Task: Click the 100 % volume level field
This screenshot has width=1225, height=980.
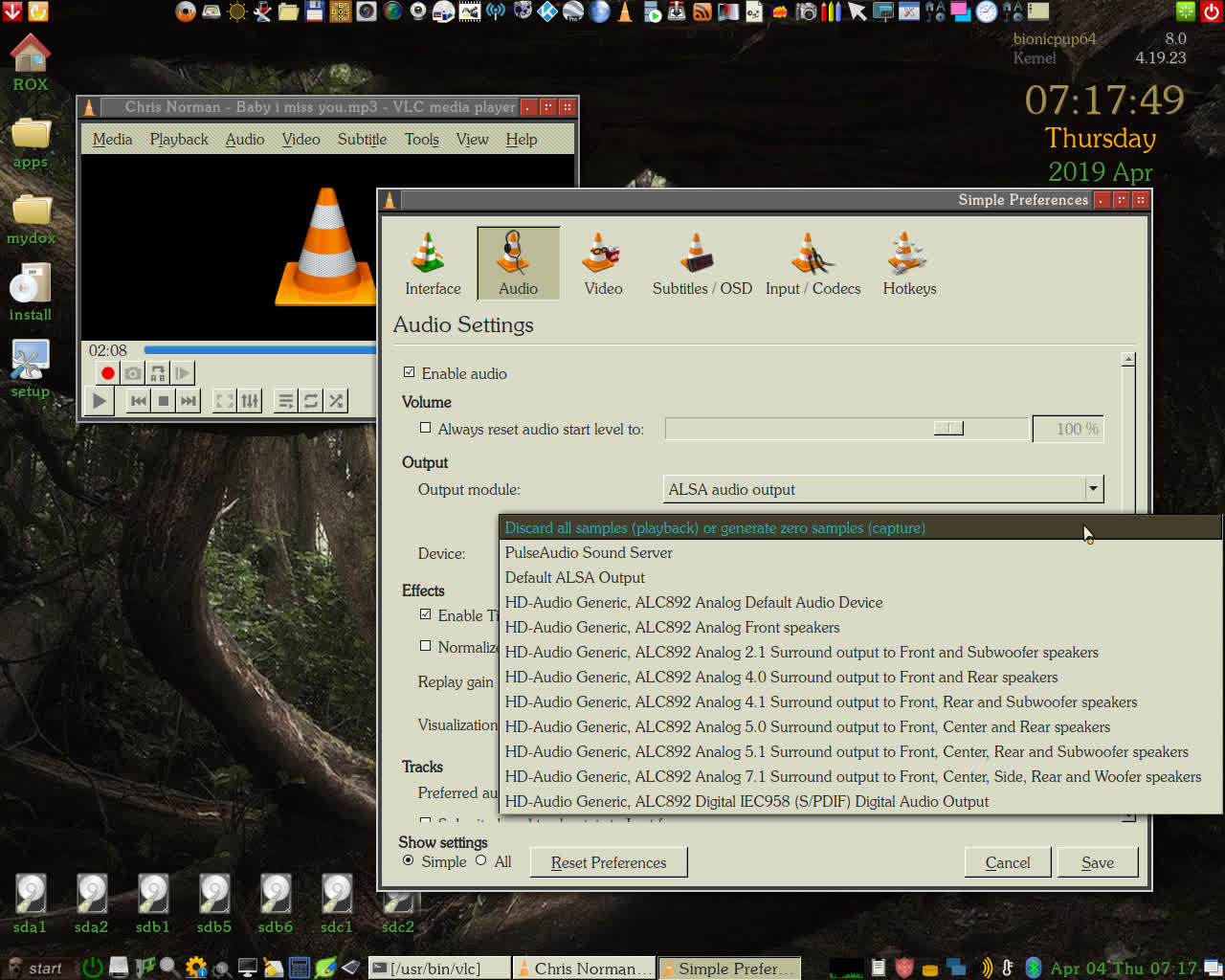Action: point(1068,429)
